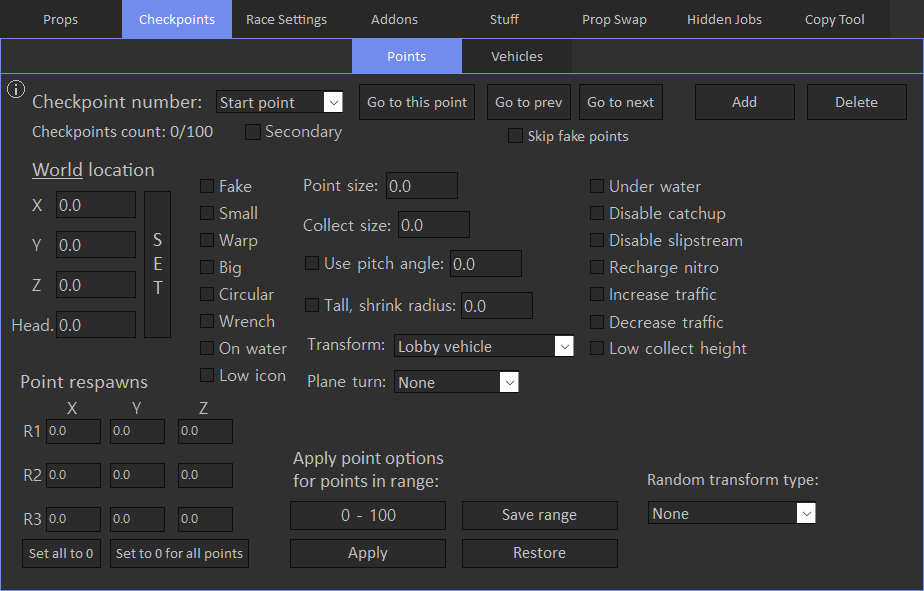Apply point options to range
The width and height of the screenshot is (924, 591).
368,553
